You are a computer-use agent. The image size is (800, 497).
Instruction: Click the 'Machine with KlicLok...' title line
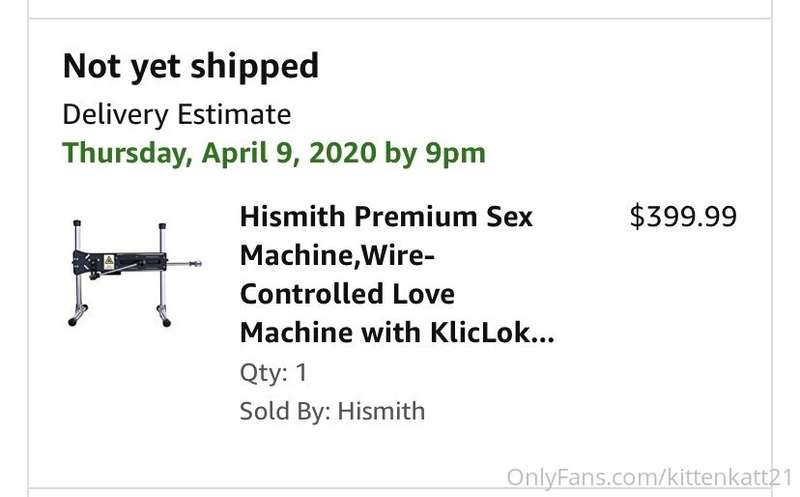pyautogui.click(x=397, y=333)
